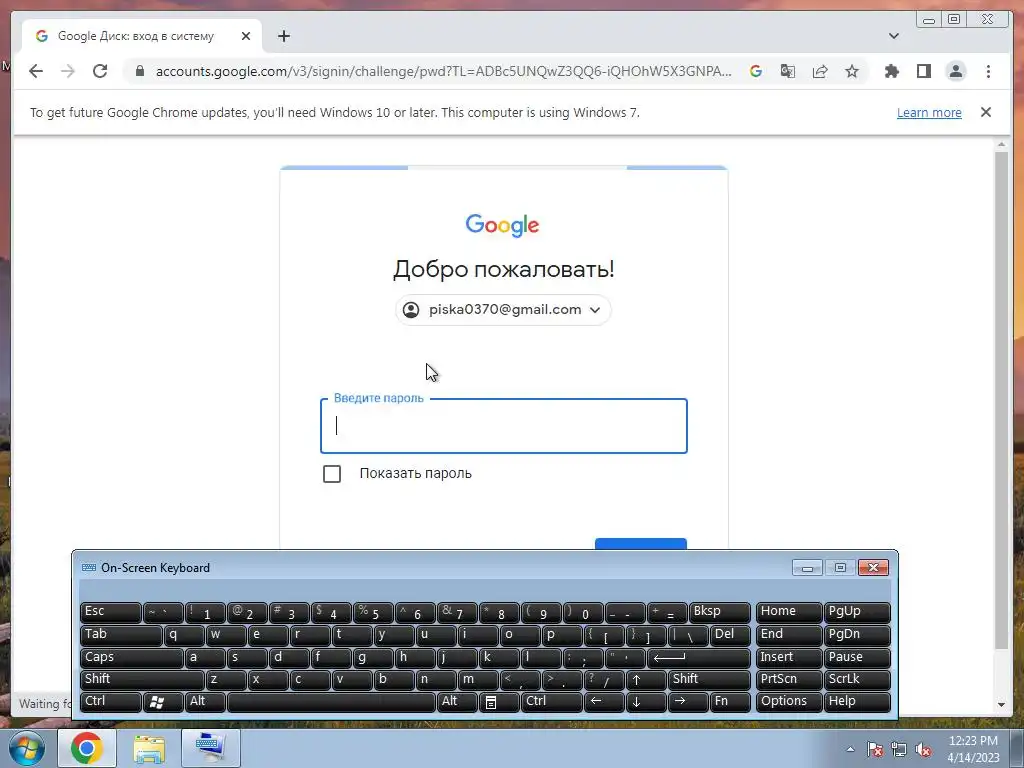The image size is (1024, 768).
Task: Click the @ 2 key on keyboard
Action: coord(246,612)
